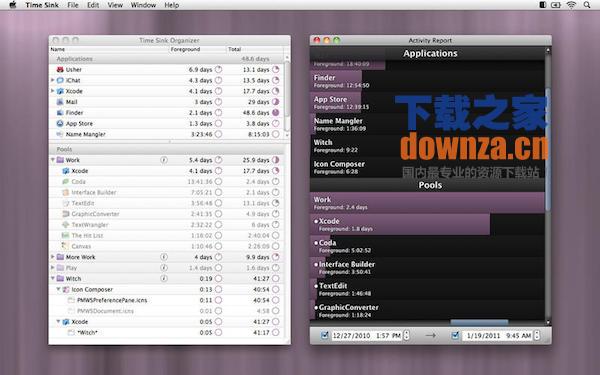This screenshot has width=600, height=375.
Task: Open the Work pool info button
Action: [x=164, y=160]
